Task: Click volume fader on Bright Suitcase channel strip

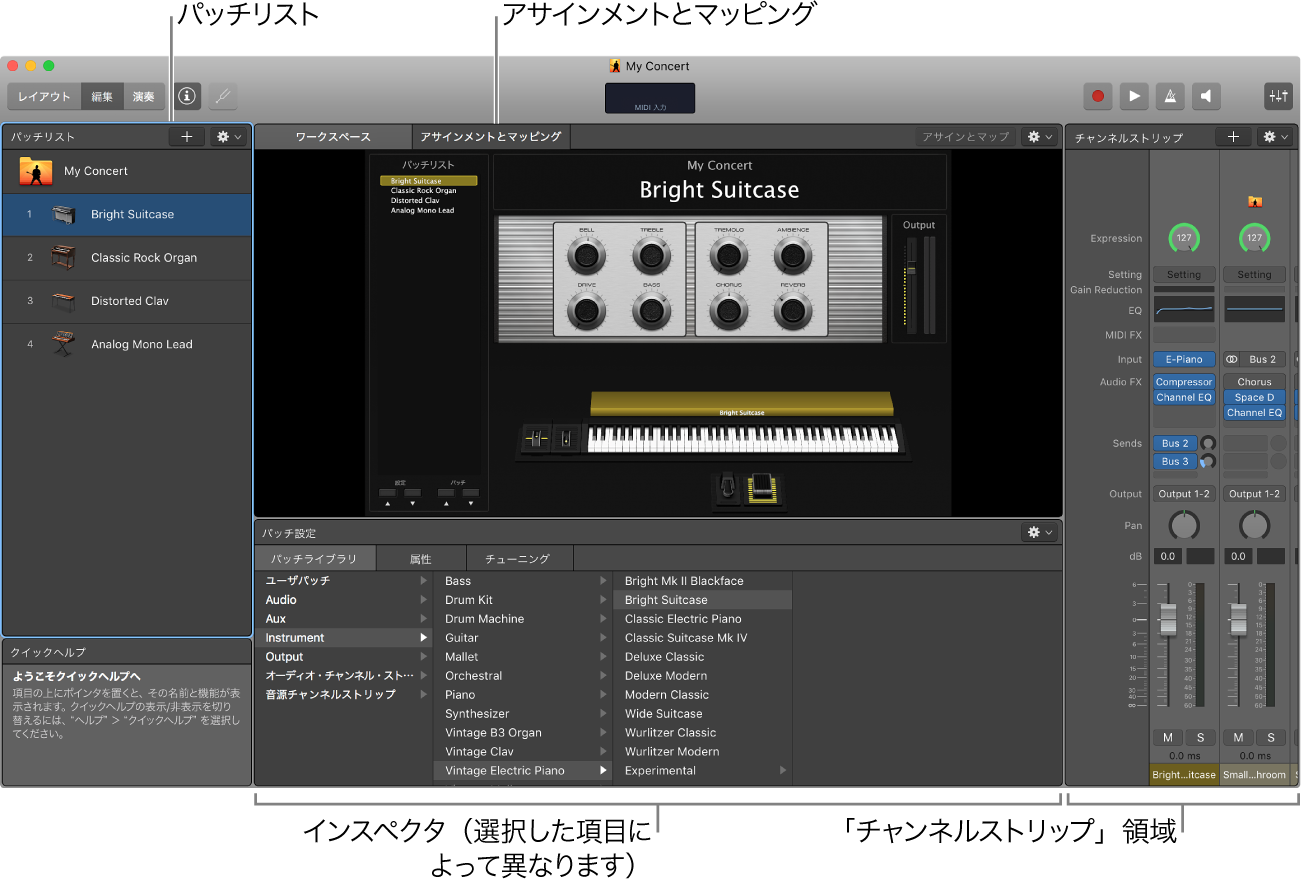Action: click(1167, 619)
